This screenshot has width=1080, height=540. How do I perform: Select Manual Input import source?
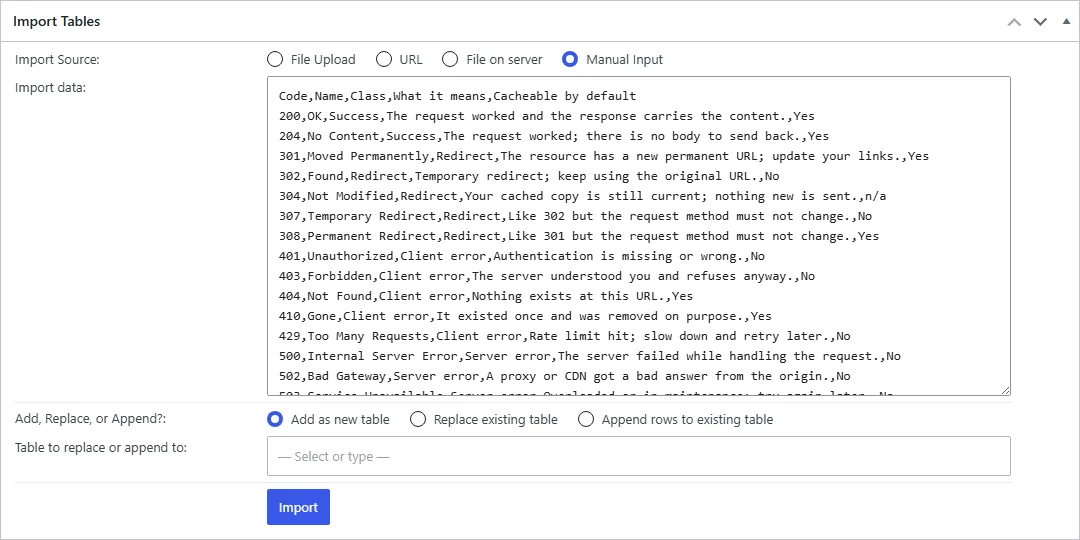[570, 59]
